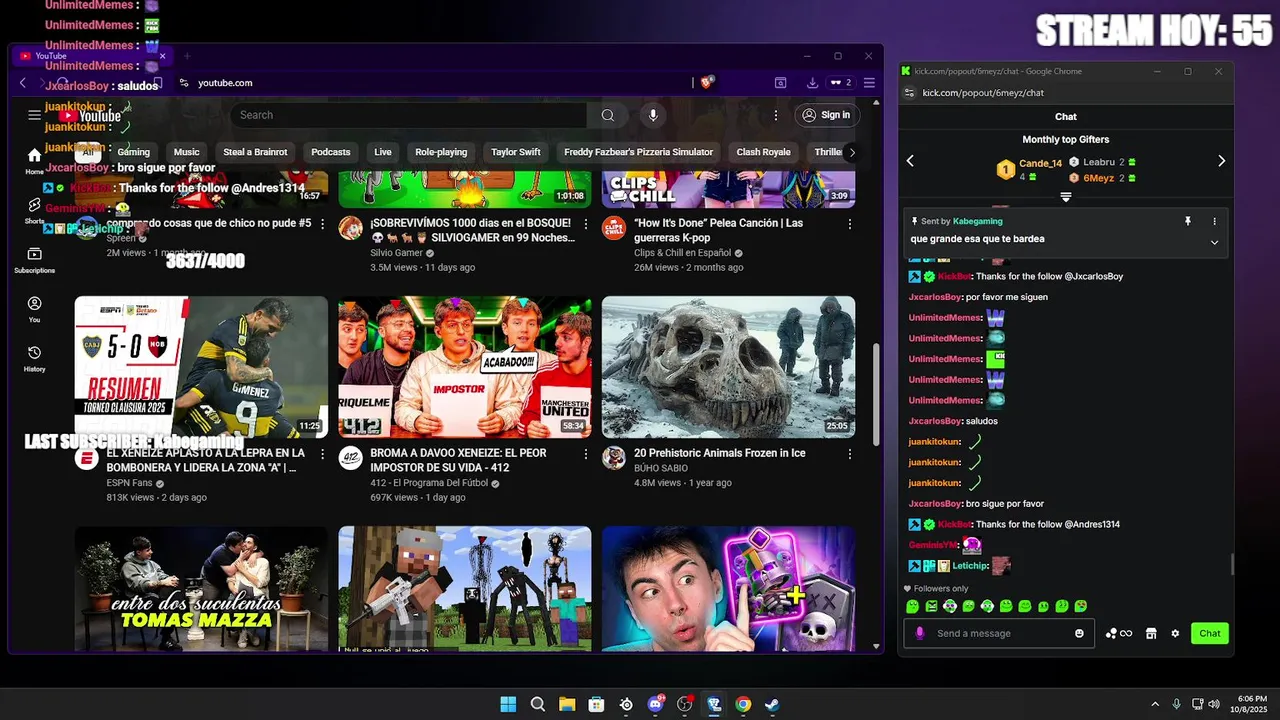Click the browser downloads icon
The image size is (1280, 720).
pyautogui.click(x=812, y=83)
